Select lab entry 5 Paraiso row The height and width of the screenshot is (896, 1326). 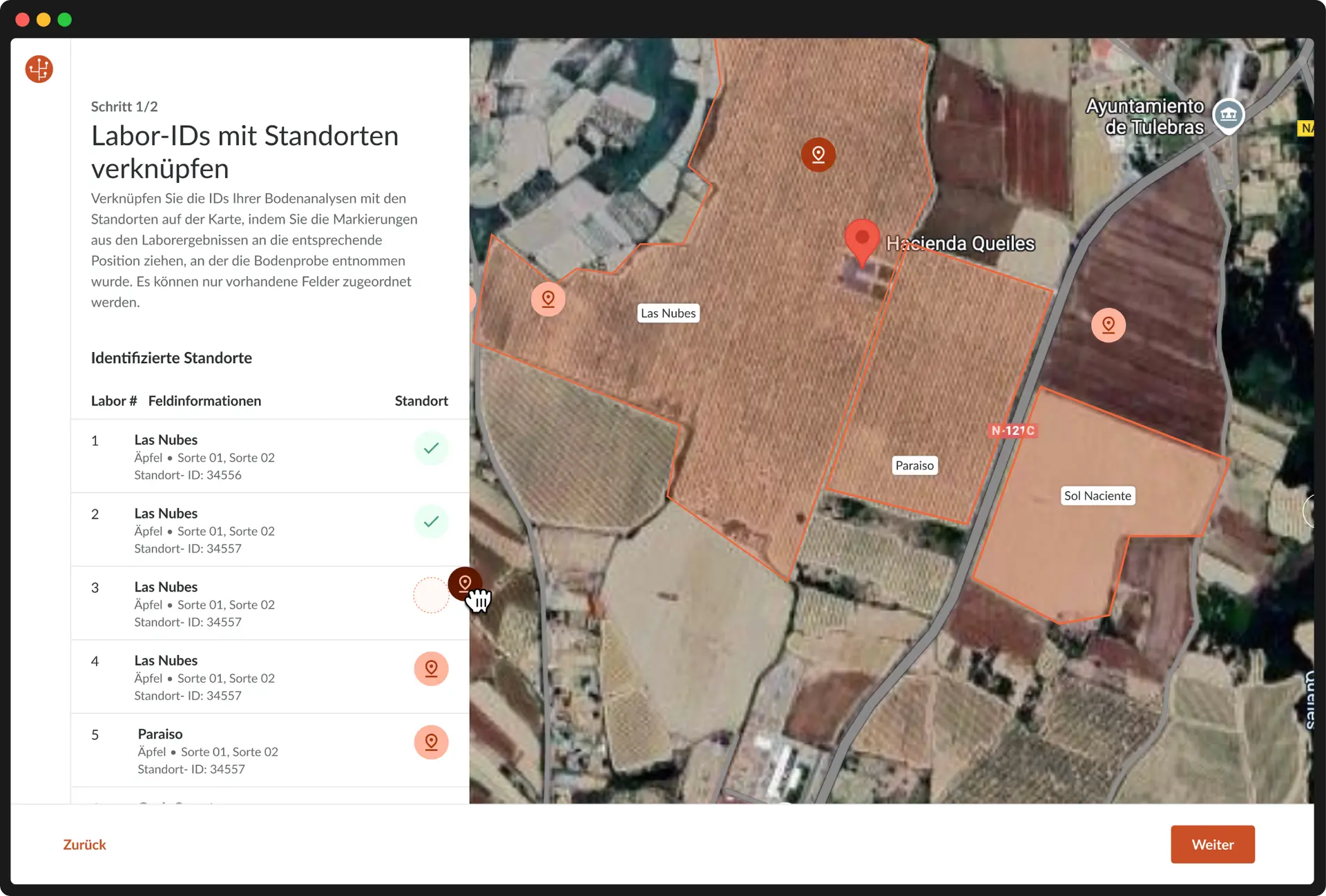click(x=270, y=750)
